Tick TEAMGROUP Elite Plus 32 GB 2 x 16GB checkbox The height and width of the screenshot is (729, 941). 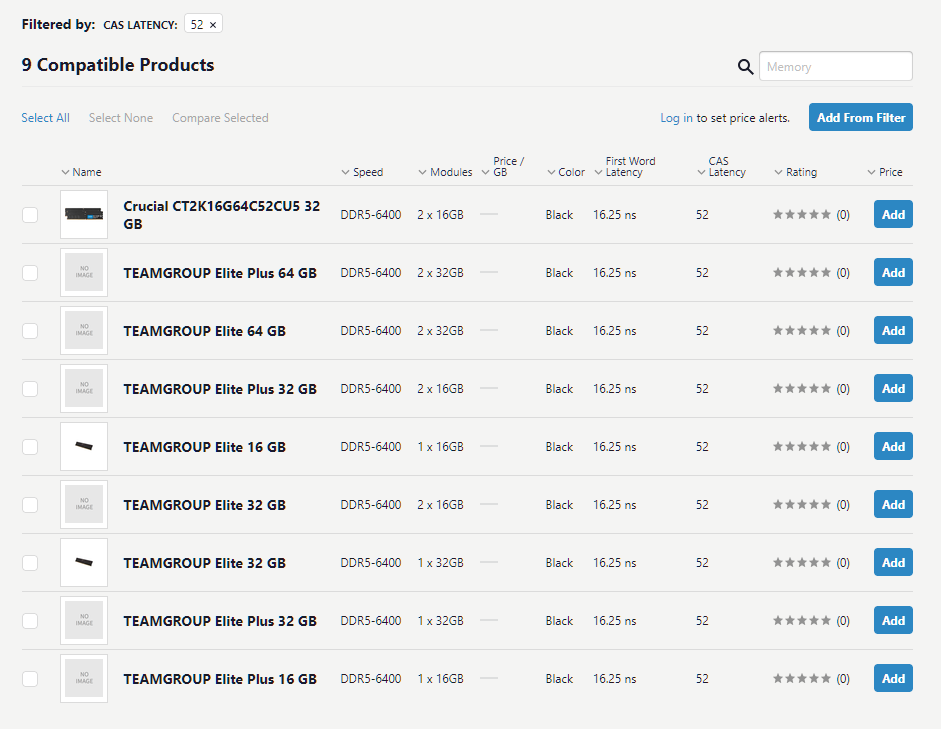pos(30,389)
